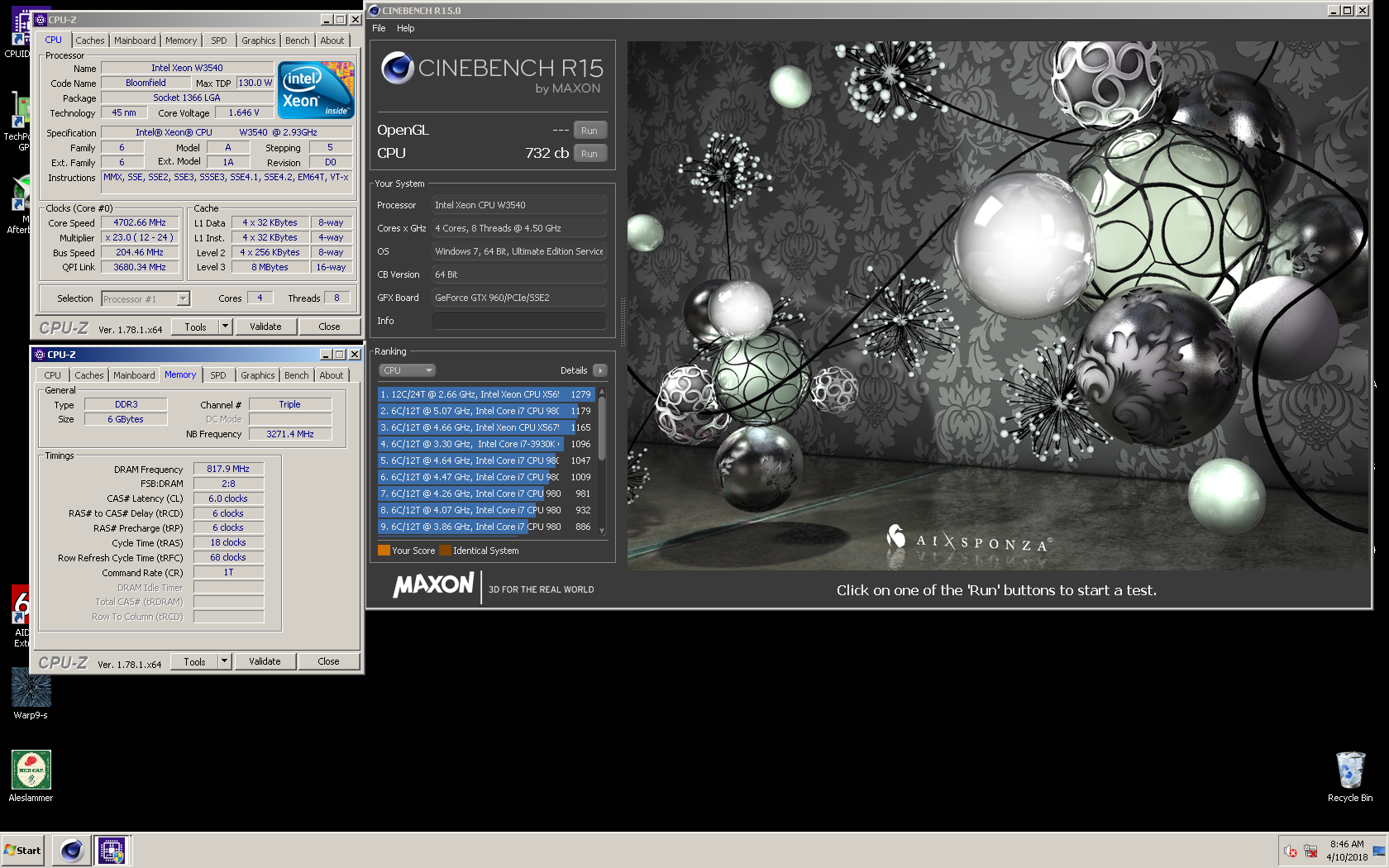Click Close in upper CPU-Z window
This screenshot has height=868, width=1389.
pyautogui.click(x=329, y=327)
